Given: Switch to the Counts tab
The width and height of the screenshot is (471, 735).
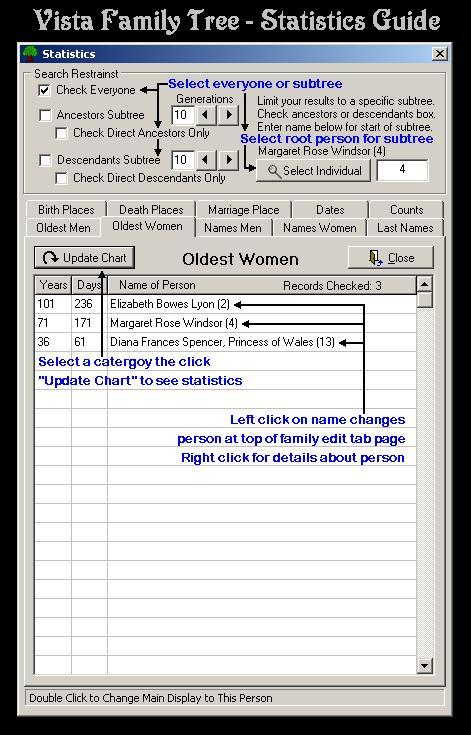Looking at the screenshot, I should (x=406, y=210).
